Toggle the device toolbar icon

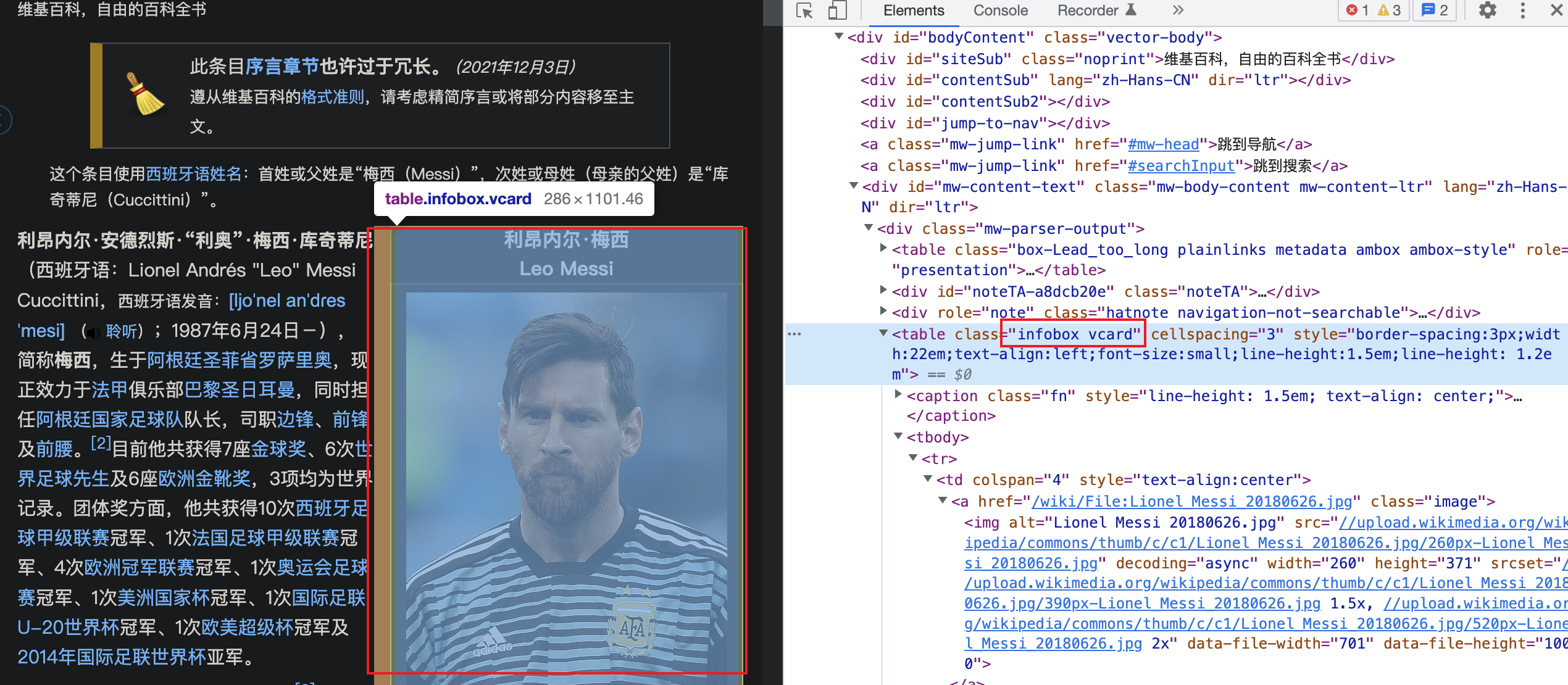pos(837,10)
